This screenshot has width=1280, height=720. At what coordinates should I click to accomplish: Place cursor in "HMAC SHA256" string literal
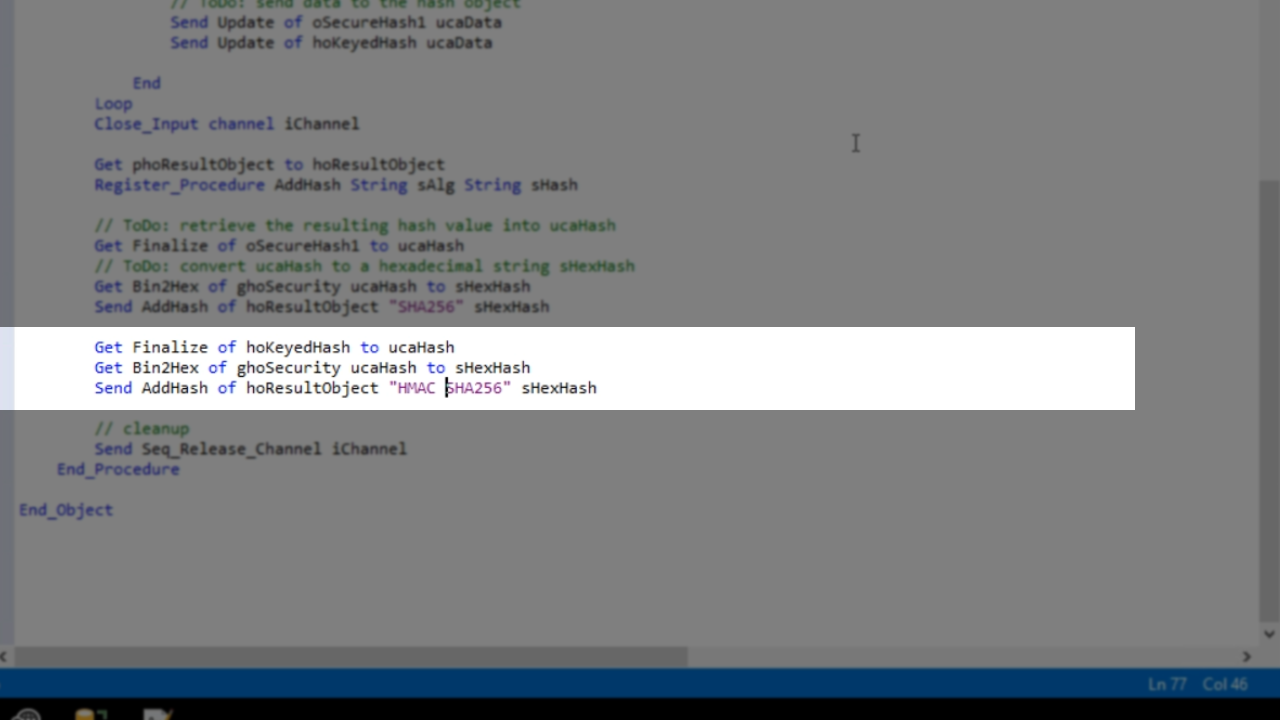pos(450,388)
